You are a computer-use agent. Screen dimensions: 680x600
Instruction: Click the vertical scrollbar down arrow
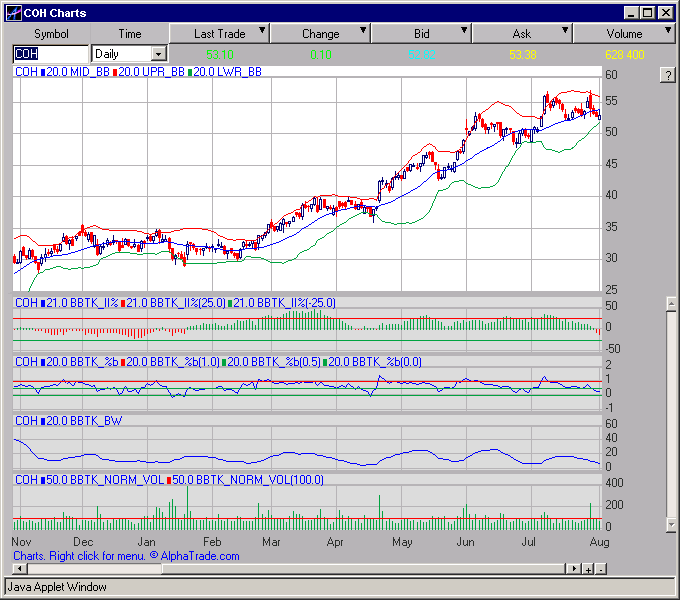[671, 524]
